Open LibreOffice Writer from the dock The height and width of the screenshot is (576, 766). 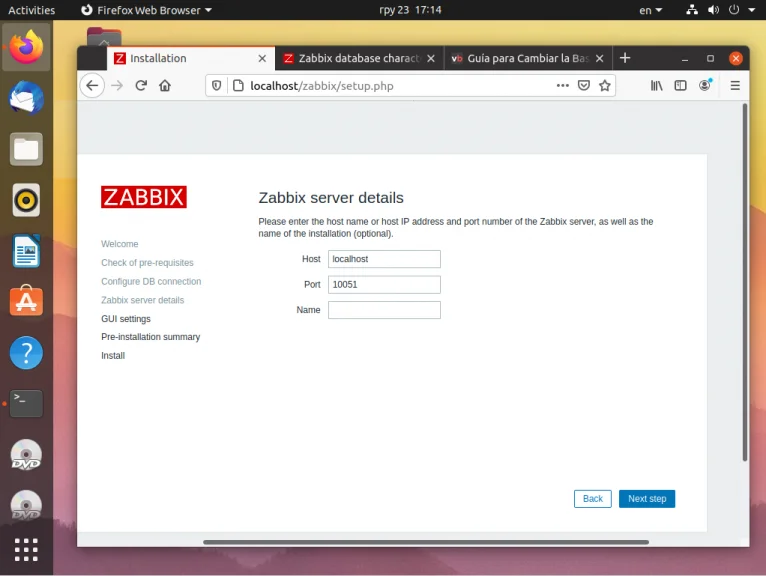click(26, 251)
